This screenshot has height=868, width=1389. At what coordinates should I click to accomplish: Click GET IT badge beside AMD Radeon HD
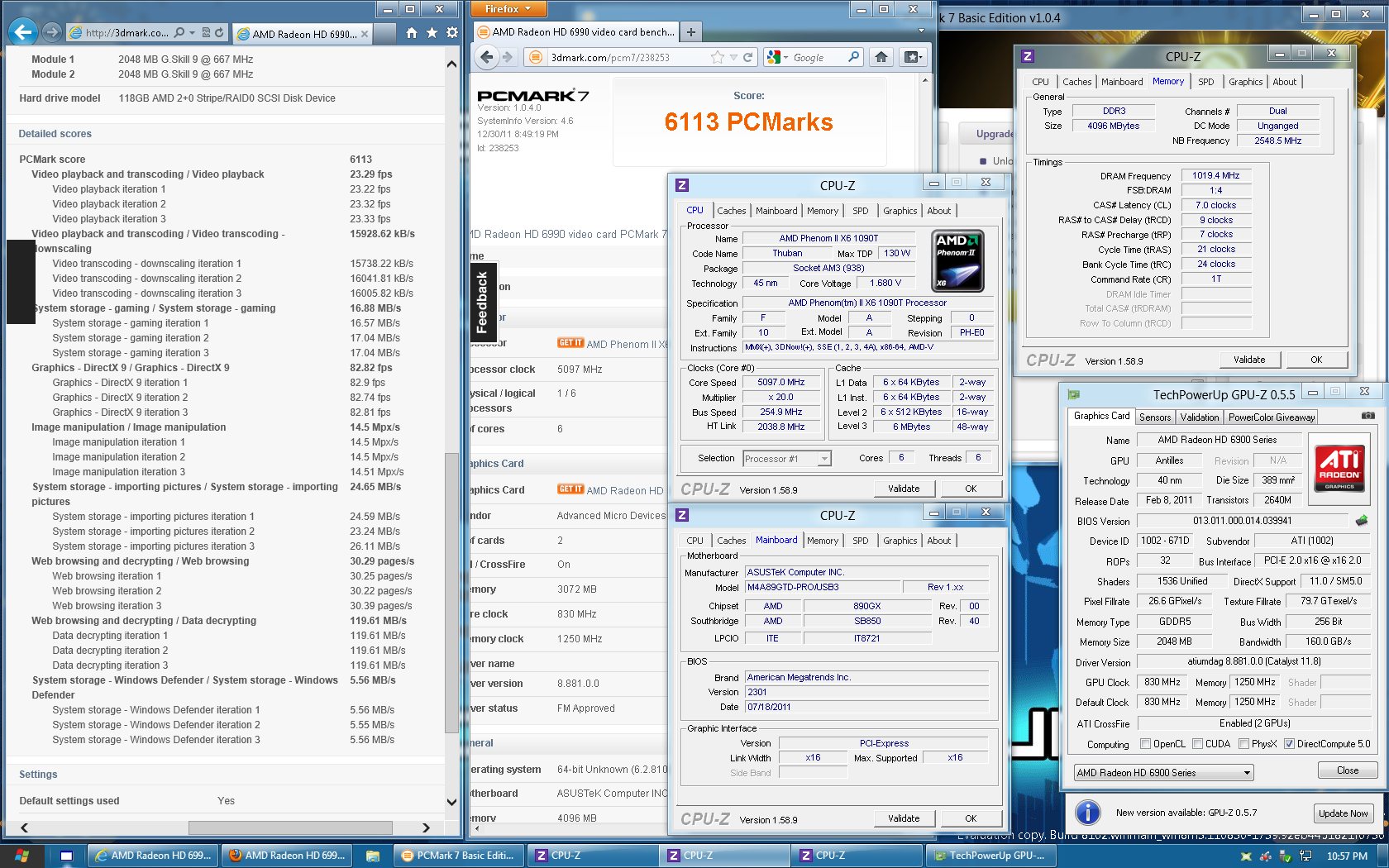click(x=570, y=489)
